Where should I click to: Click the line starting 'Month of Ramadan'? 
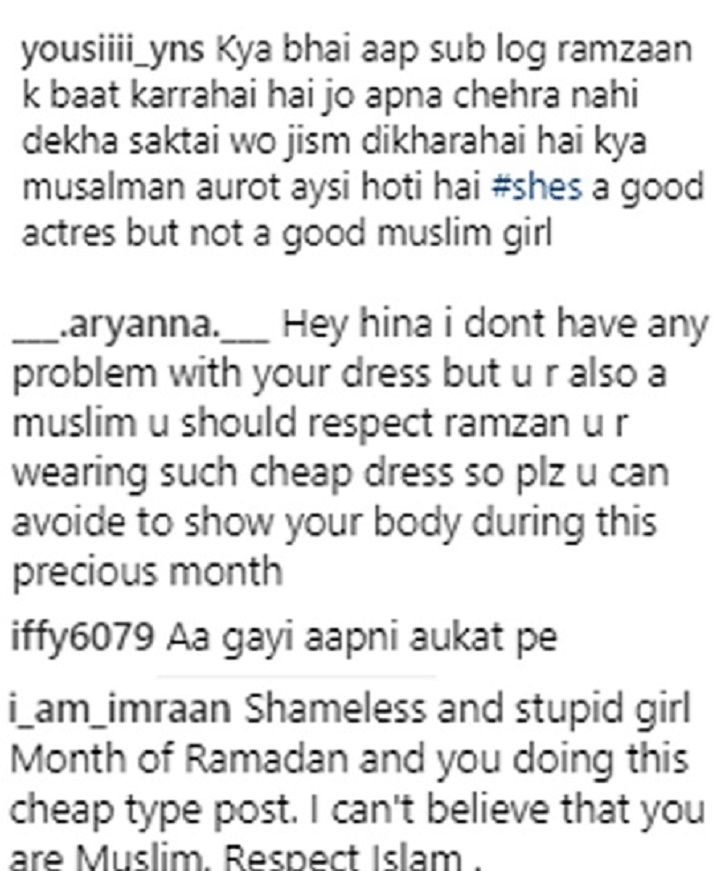click(x=349, y=759)
